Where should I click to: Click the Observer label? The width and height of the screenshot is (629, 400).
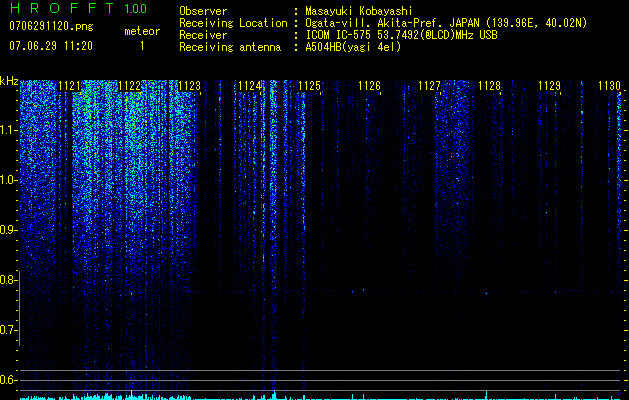click(x=203, y=11)
